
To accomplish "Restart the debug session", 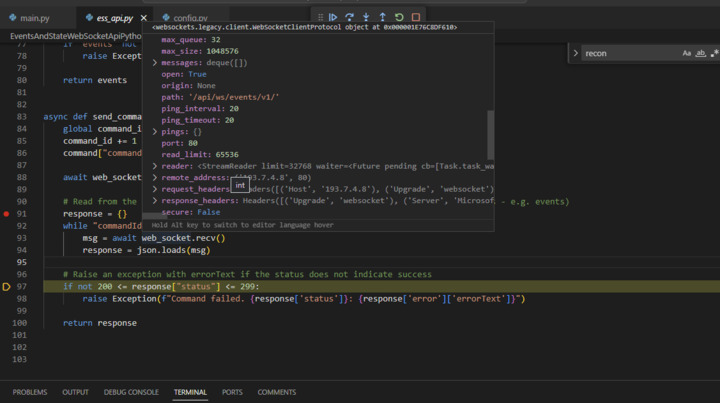I will point(399,17).
